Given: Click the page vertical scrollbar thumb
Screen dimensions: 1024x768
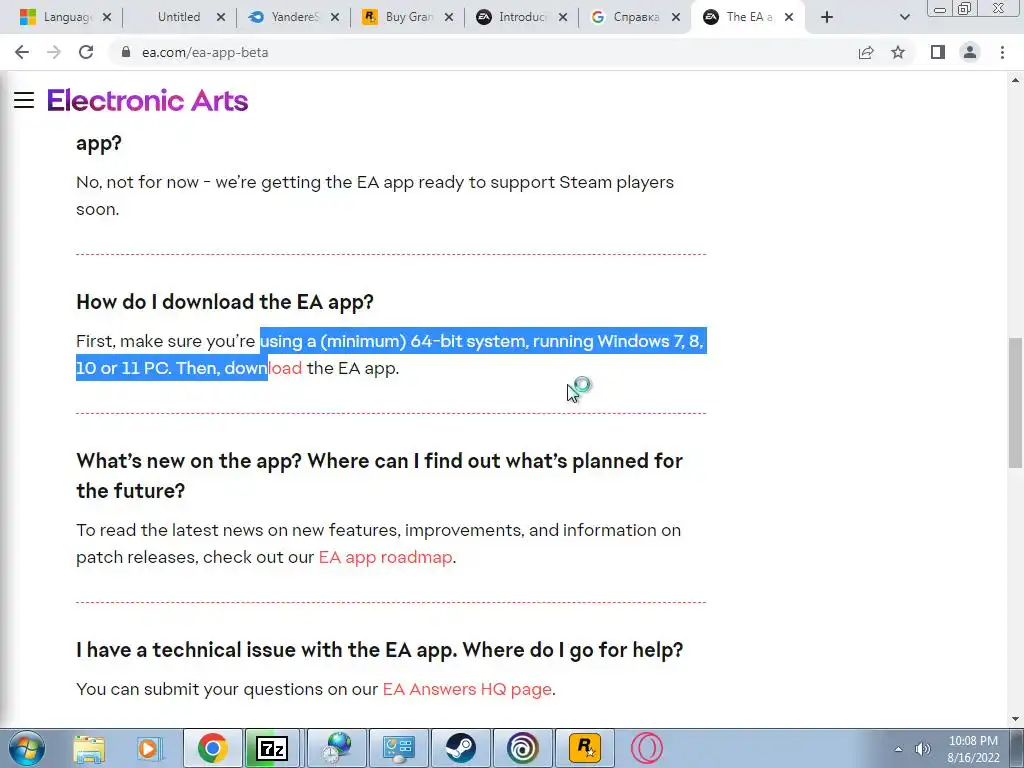Looking at the screenshot, I should pyautogui.click(x=1015, y=402).
